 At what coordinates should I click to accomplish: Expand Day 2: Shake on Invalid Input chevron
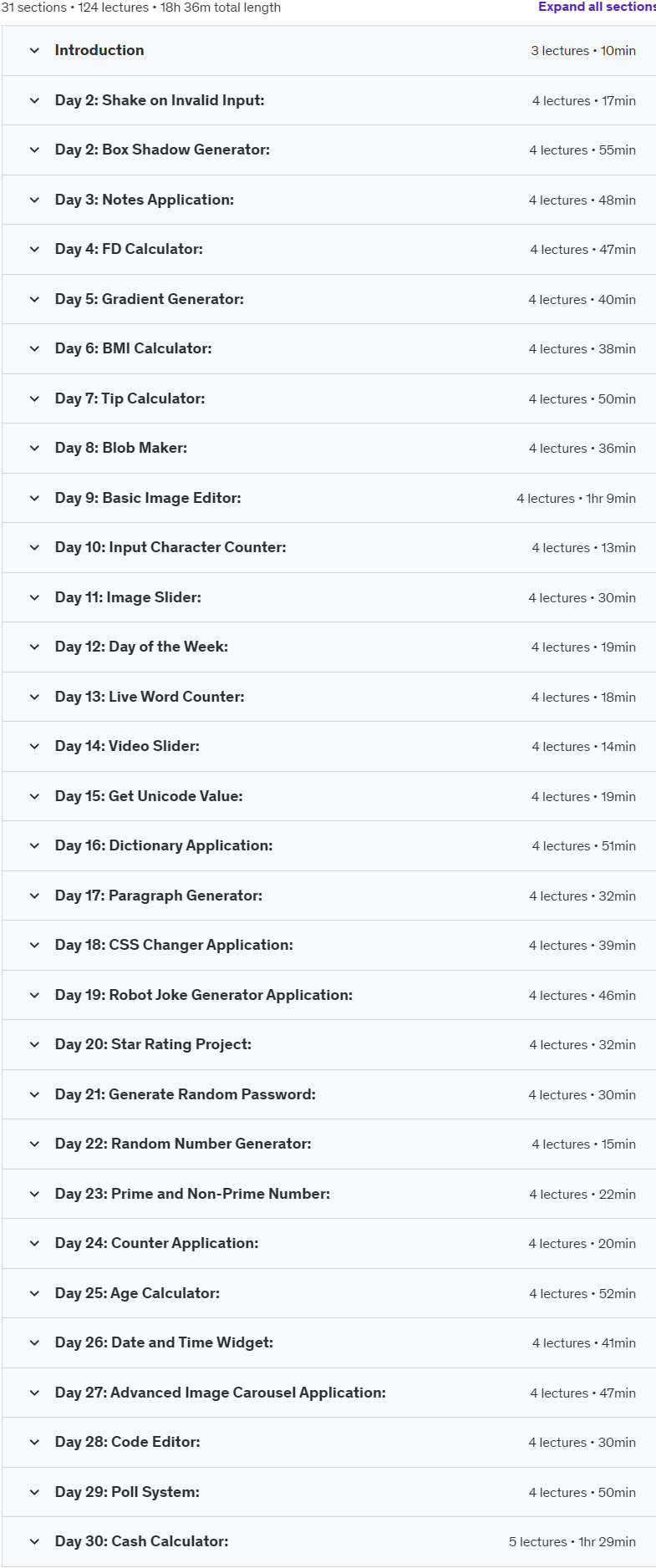click(x=34, y=100)
